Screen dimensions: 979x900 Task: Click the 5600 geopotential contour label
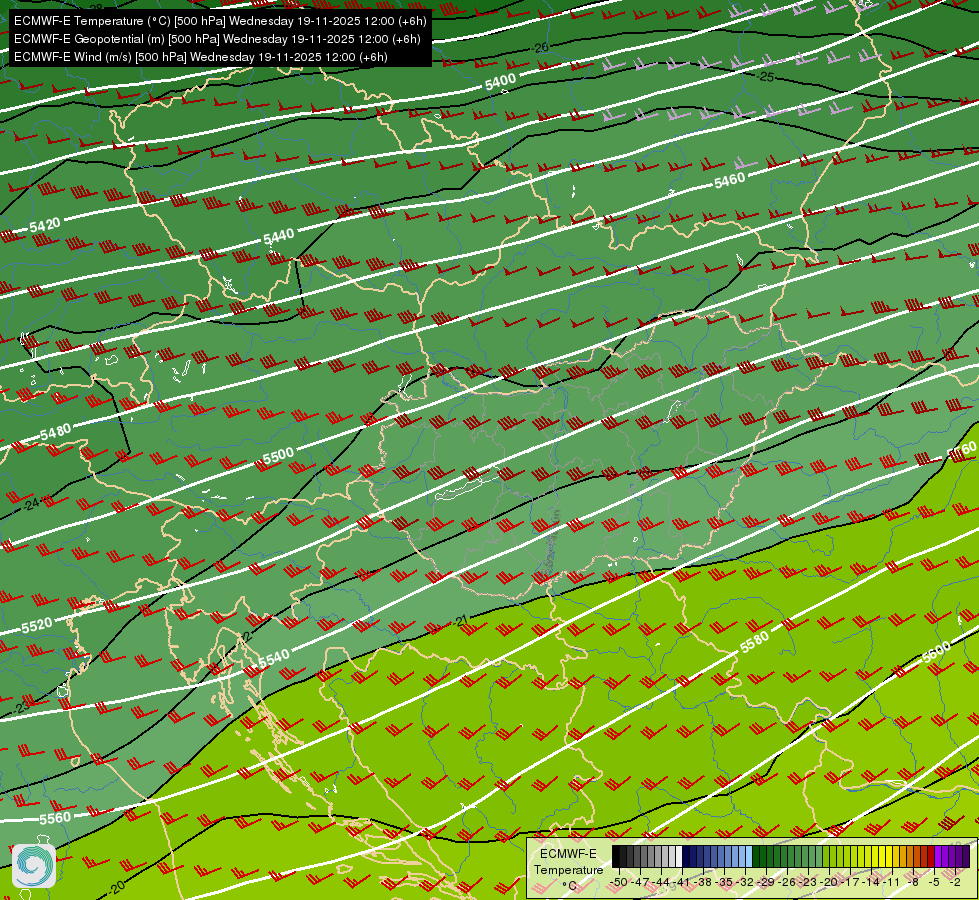click(x=935, y=653)
